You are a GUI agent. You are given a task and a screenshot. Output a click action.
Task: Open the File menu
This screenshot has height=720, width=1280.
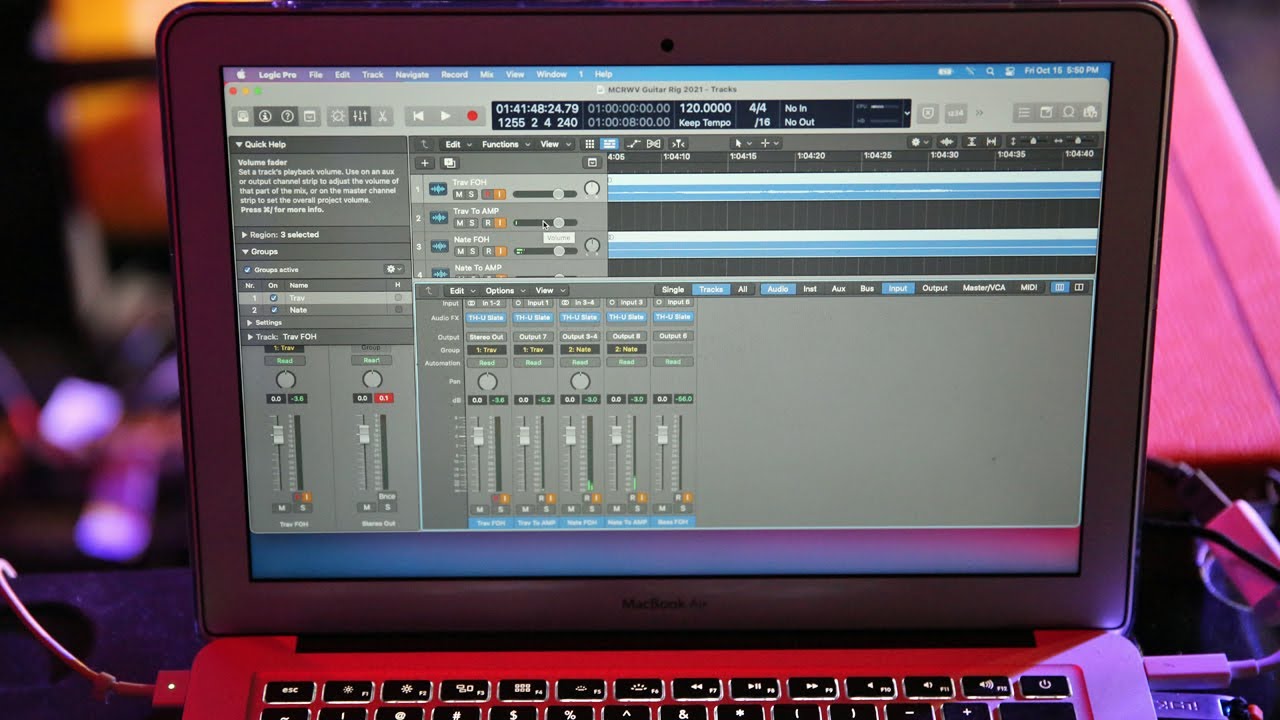316,75
